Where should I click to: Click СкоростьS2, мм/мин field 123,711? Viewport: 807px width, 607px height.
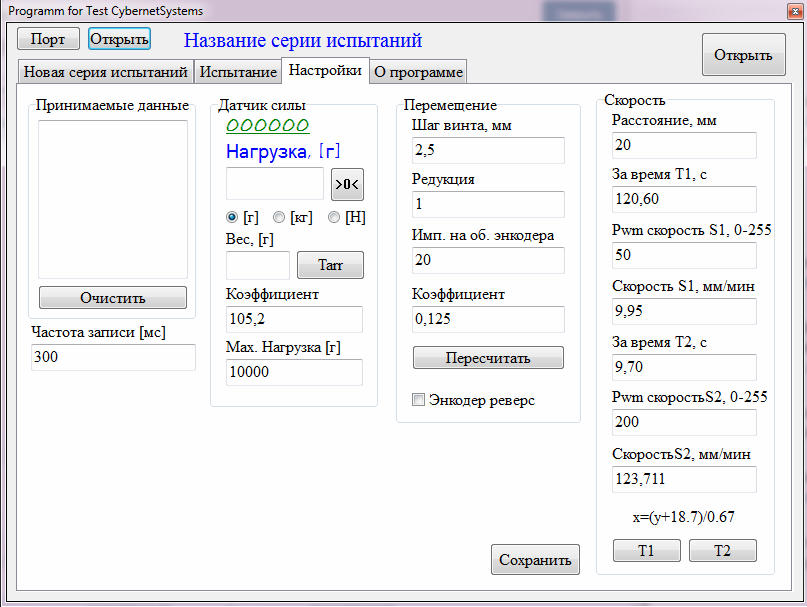coord(685,479)
